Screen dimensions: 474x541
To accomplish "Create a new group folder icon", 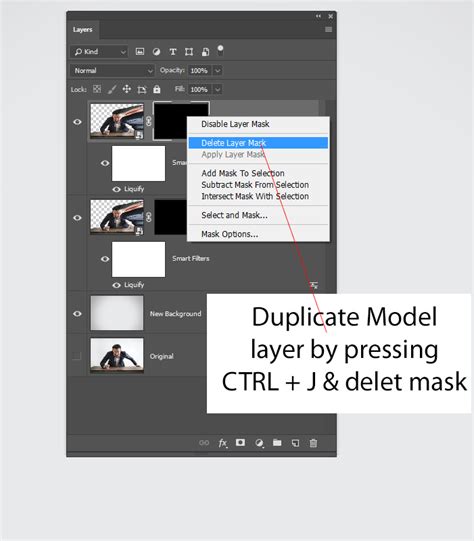I will click(277, 442).
